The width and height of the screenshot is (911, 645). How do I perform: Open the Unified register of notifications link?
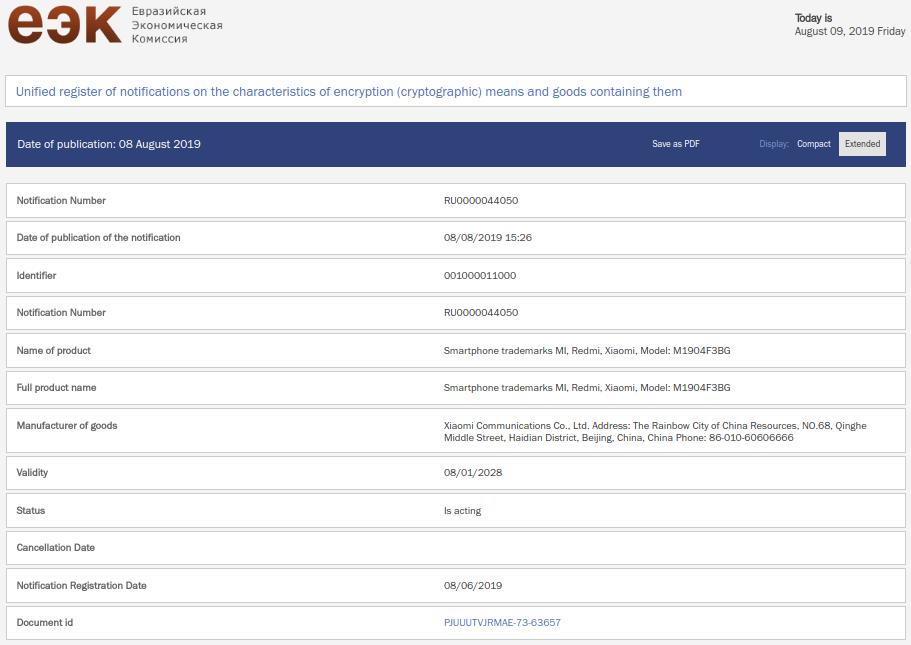(349, 92)
